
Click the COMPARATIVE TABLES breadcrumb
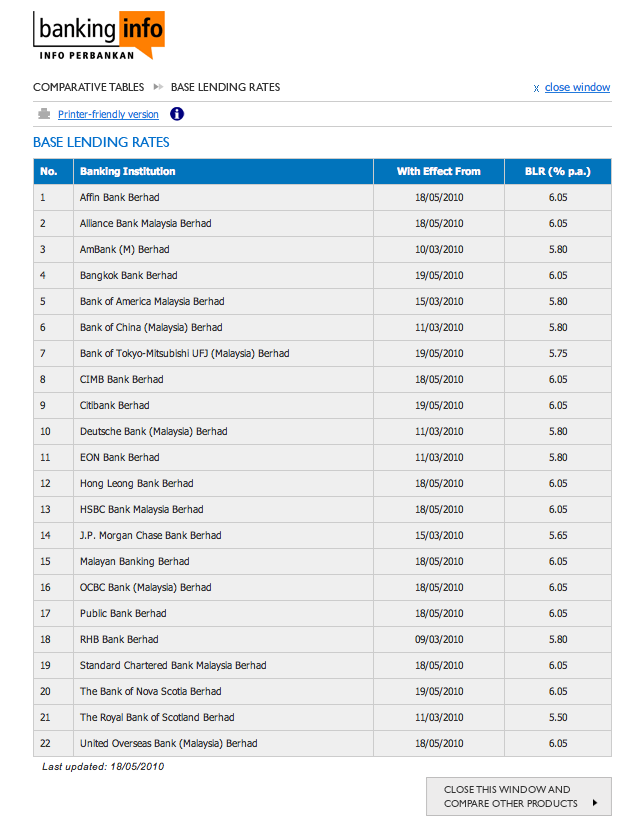[89, 87]
